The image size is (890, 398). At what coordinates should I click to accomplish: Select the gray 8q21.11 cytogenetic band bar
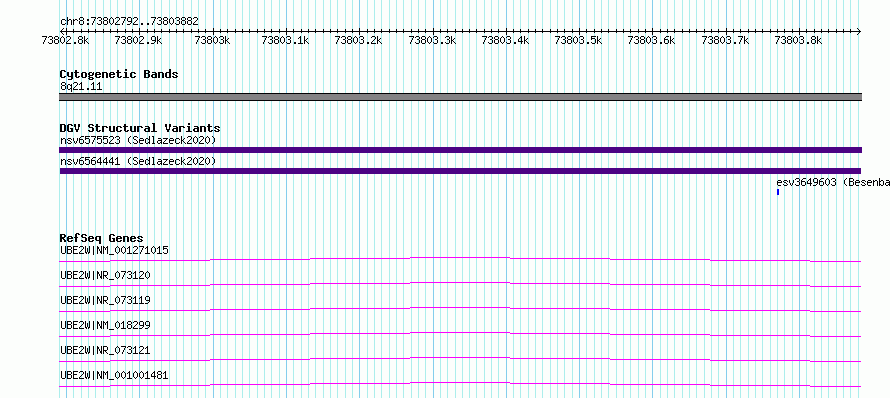pos(460,97)
